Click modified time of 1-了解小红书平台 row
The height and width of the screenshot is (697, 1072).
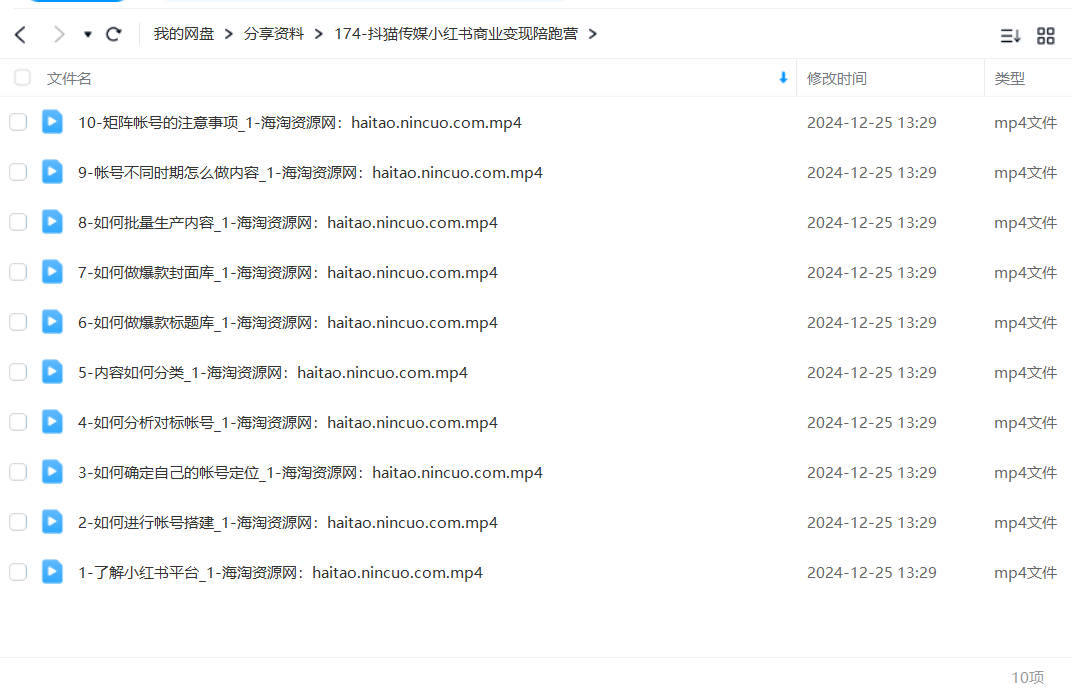tap(872, 573)
